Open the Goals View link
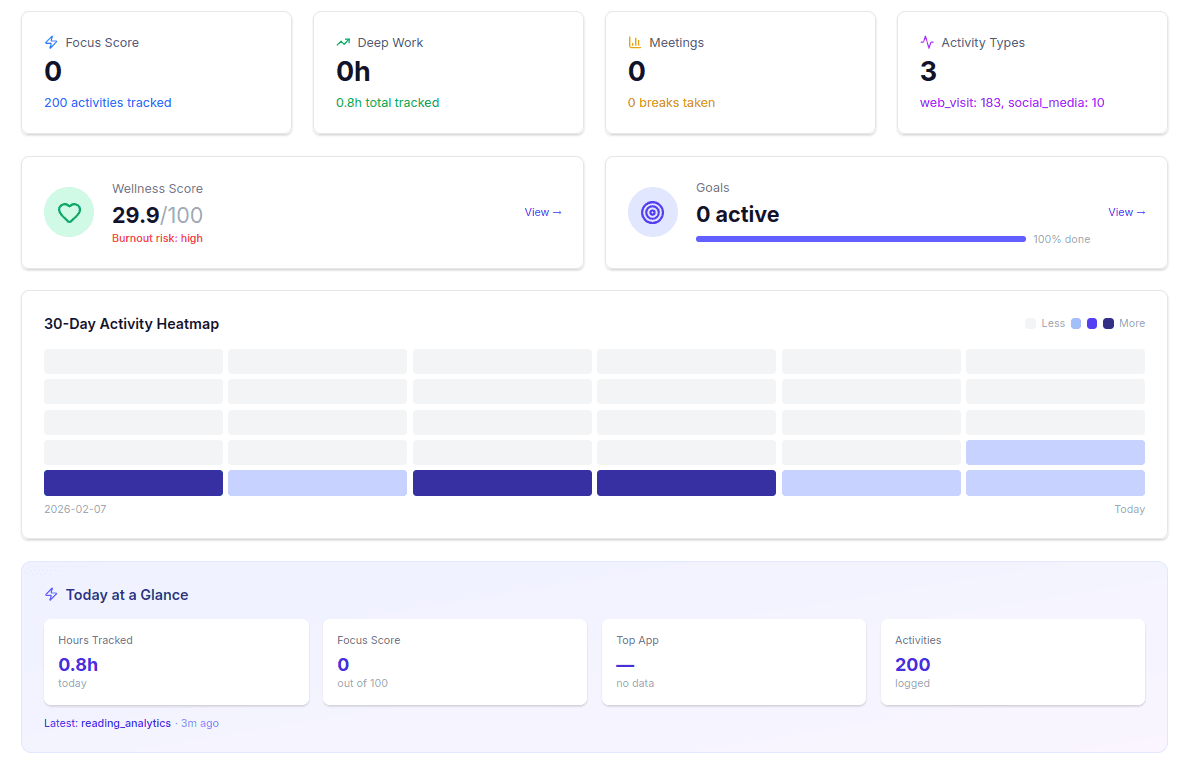Screen dimensions: 1182x763 pos(1127,212)
